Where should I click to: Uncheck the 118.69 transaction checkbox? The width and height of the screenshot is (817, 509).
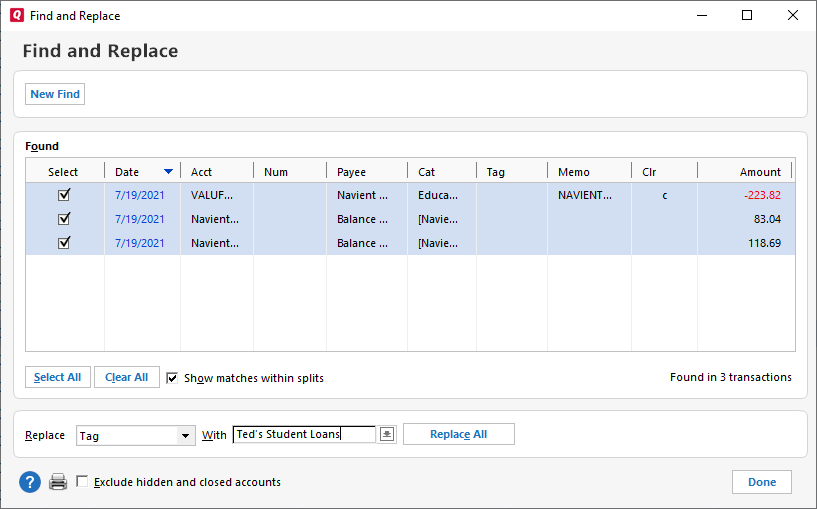(64, 243)
